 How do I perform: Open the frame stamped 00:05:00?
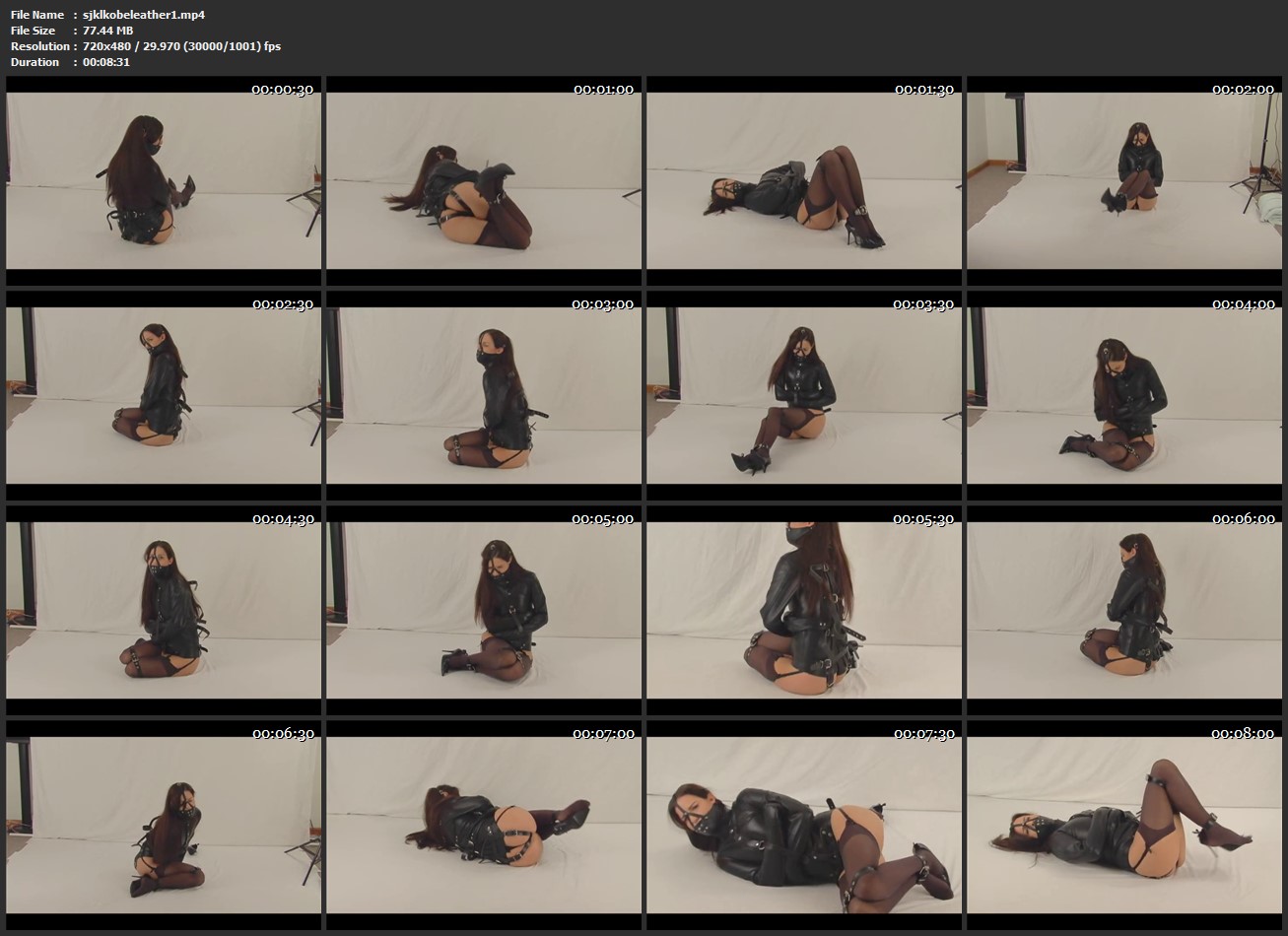point(484,611)
